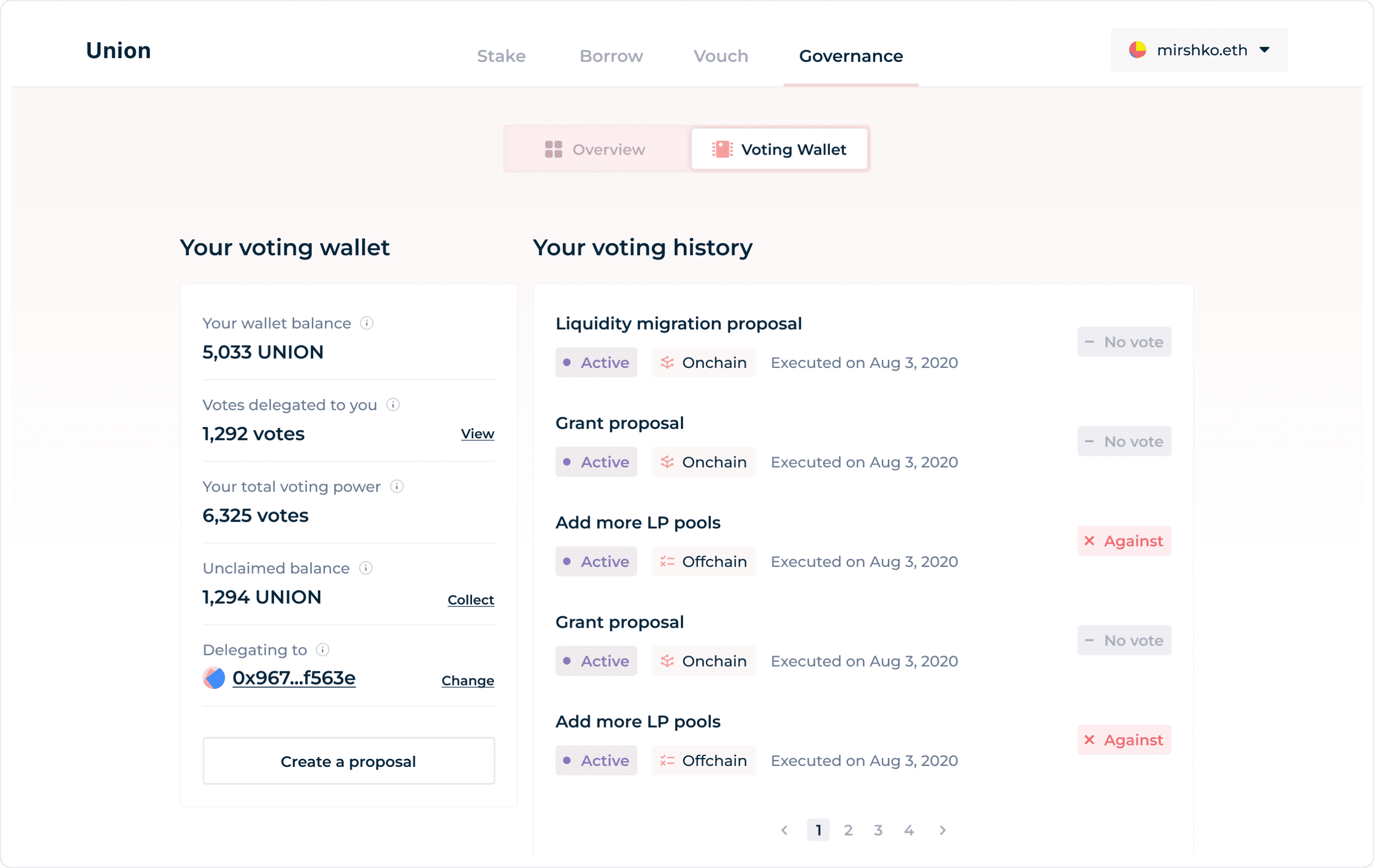Go to previous page of voting history
This screenshot has height=868, width=1374.
coord(784,831)
